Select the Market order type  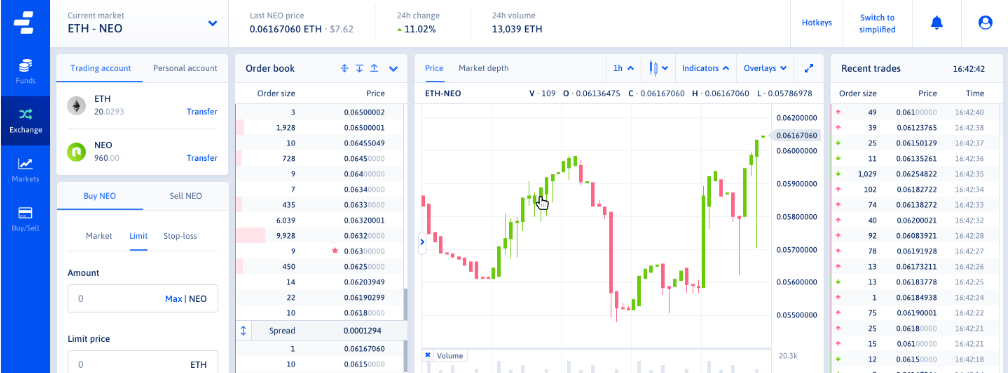point(99,236)
